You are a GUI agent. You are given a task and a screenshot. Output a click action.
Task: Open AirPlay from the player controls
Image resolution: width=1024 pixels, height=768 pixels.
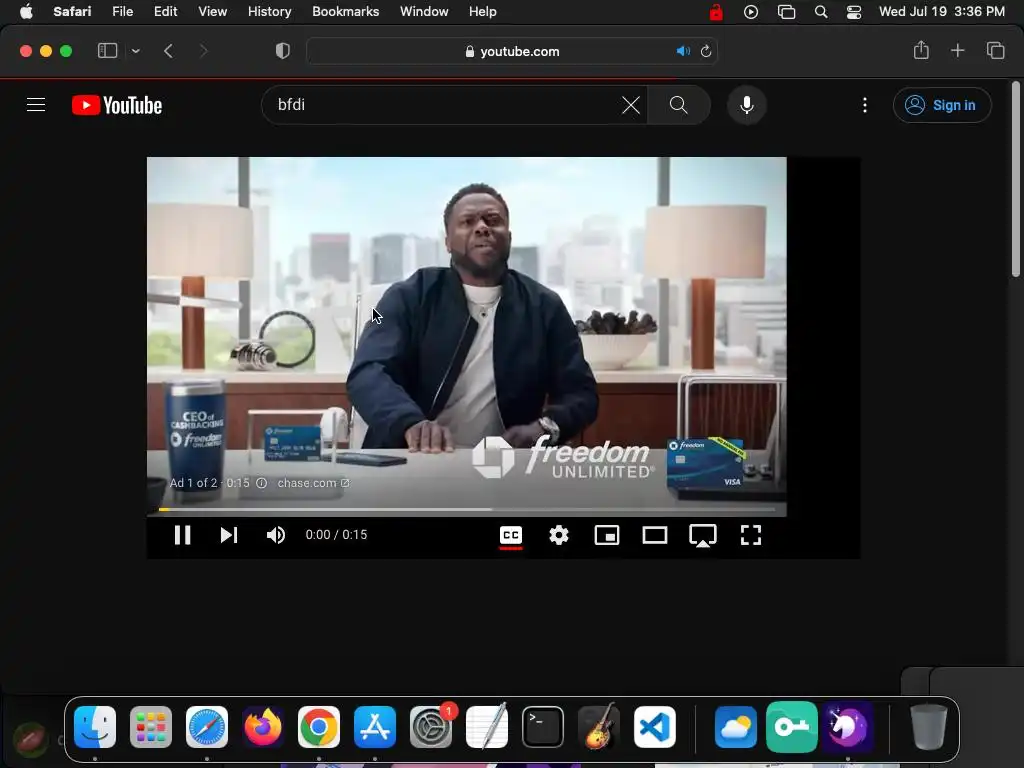(x=703, y=536)
